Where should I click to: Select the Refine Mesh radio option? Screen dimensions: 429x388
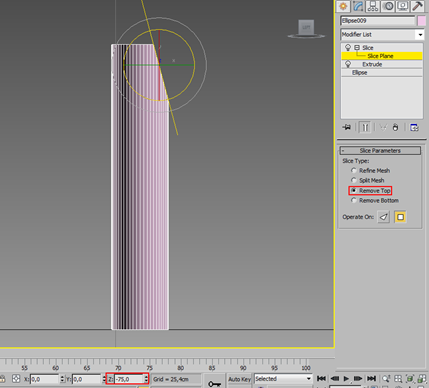coord(371,170)
